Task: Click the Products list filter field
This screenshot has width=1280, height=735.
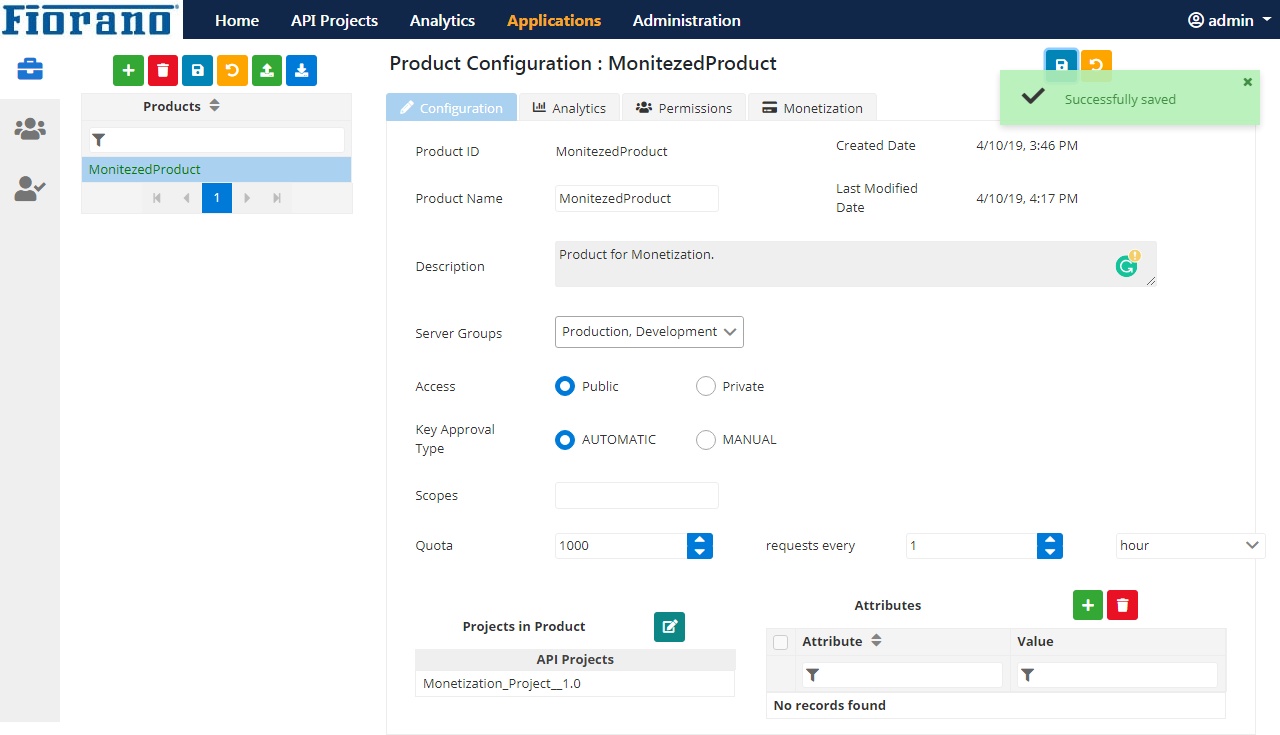Action: tap(216, 140)
